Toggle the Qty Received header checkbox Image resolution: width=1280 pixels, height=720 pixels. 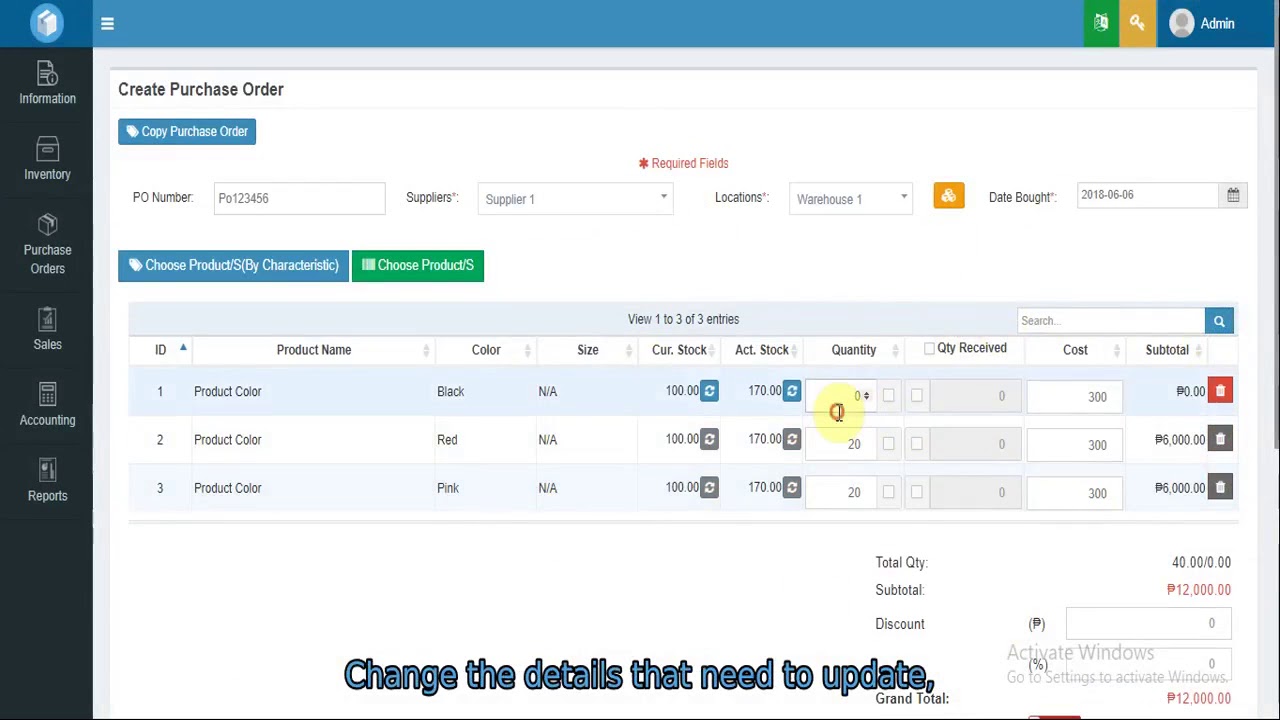pos(929,348)
